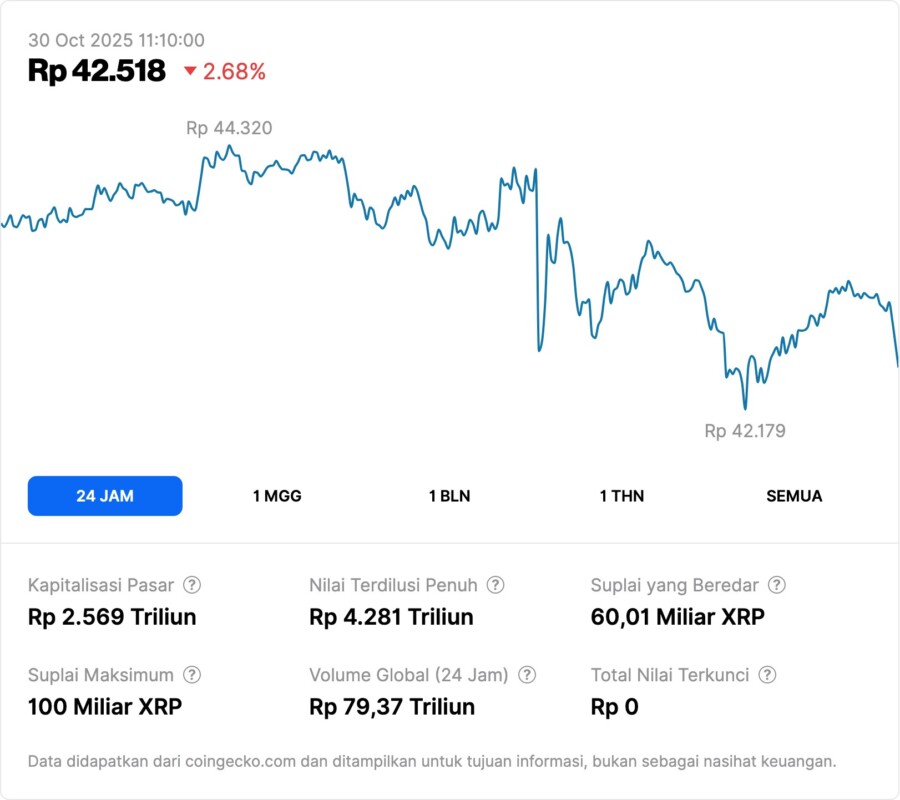Click the Rp 42.179 low price label
This screenshot has width=900, height=800.
pyautogui.click(x=745, y=431)
